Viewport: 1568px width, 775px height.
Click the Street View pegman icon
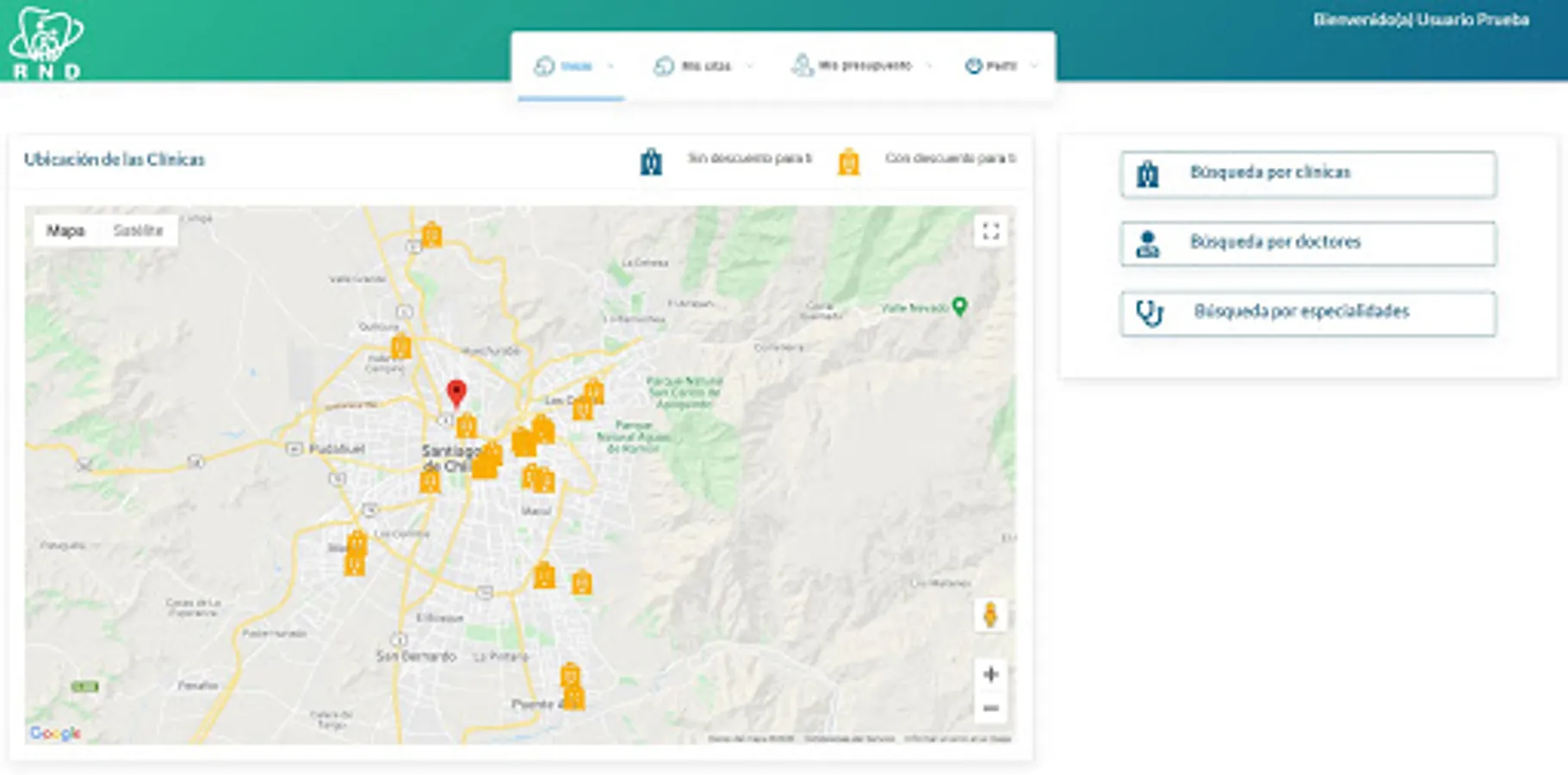pos(990,615)
